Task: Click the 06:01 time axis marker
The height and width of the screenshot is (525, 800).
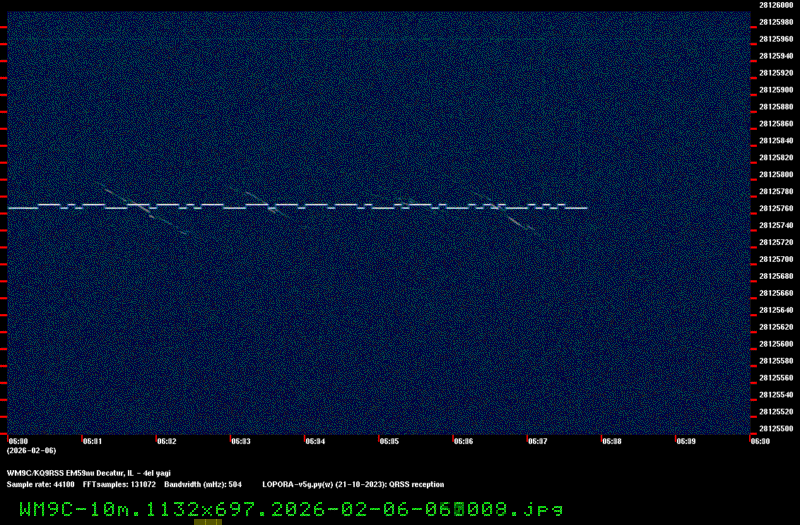Action: point(92,440)
